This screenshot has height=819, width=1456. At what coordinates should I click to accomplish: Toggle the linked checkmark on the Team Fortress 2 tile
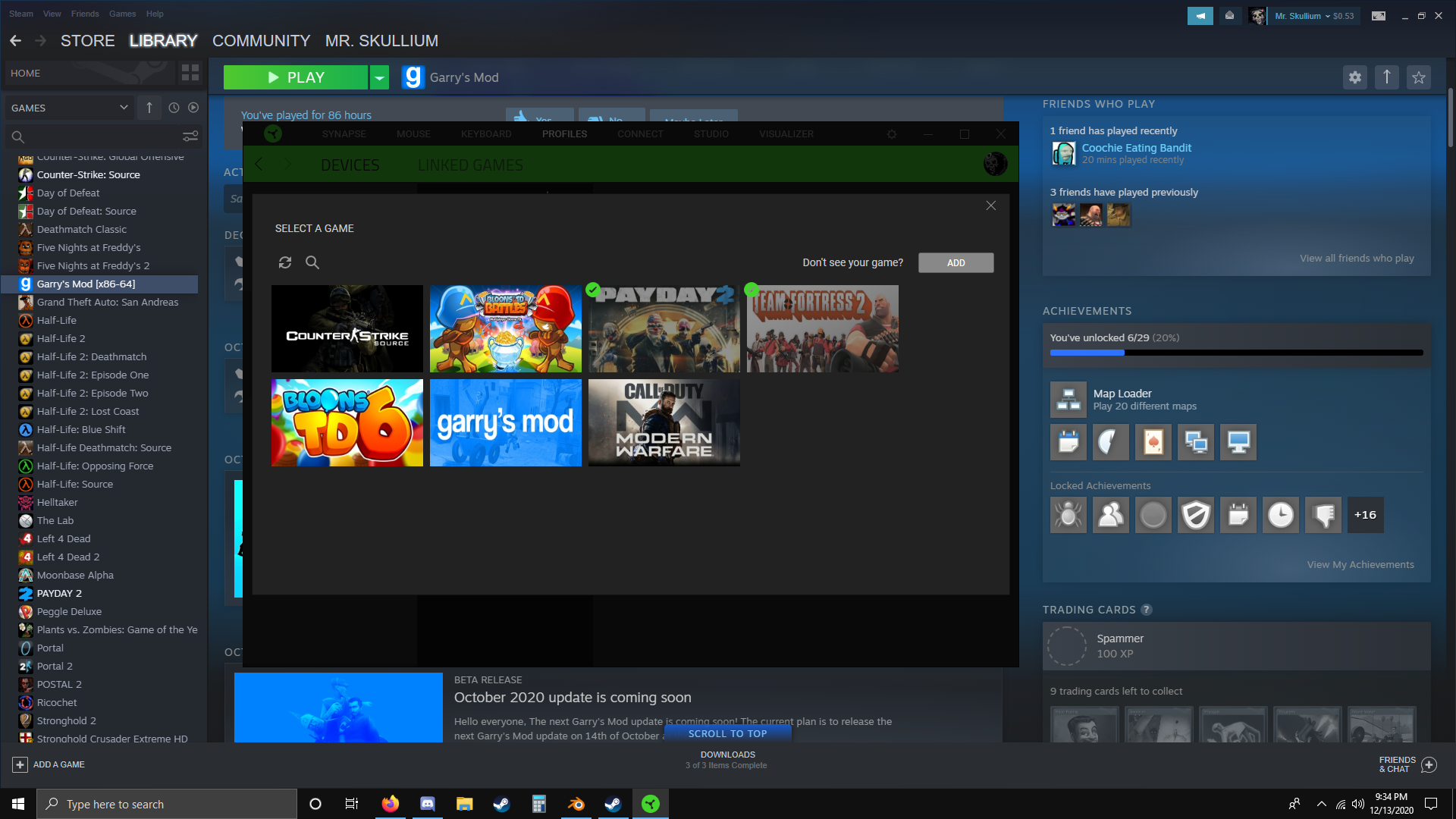click(752, 290)
